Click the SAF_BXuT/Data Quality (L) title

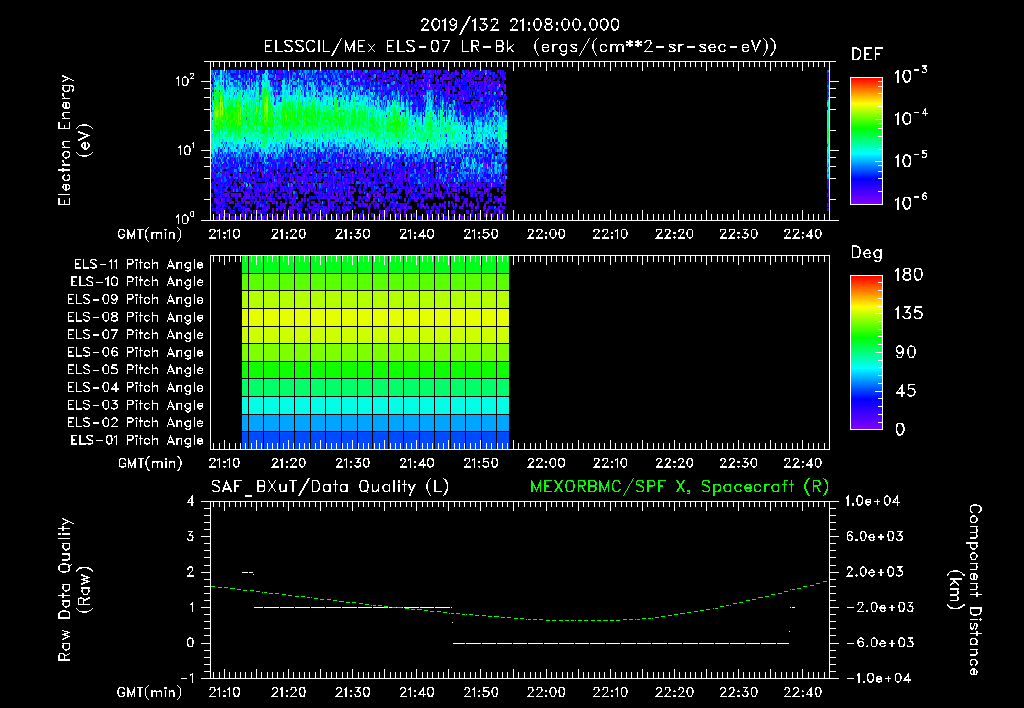(330, 487)
